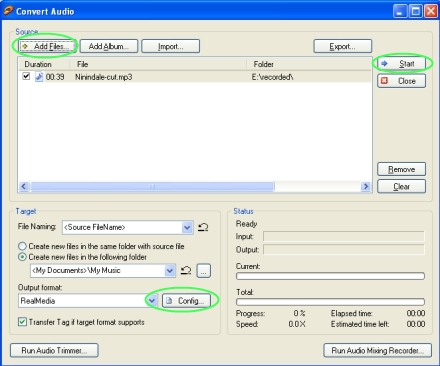The height and width of the screenshot is (366, 440).
Task: Toggle Transfer Tag if target format supports
Action: 22,322
